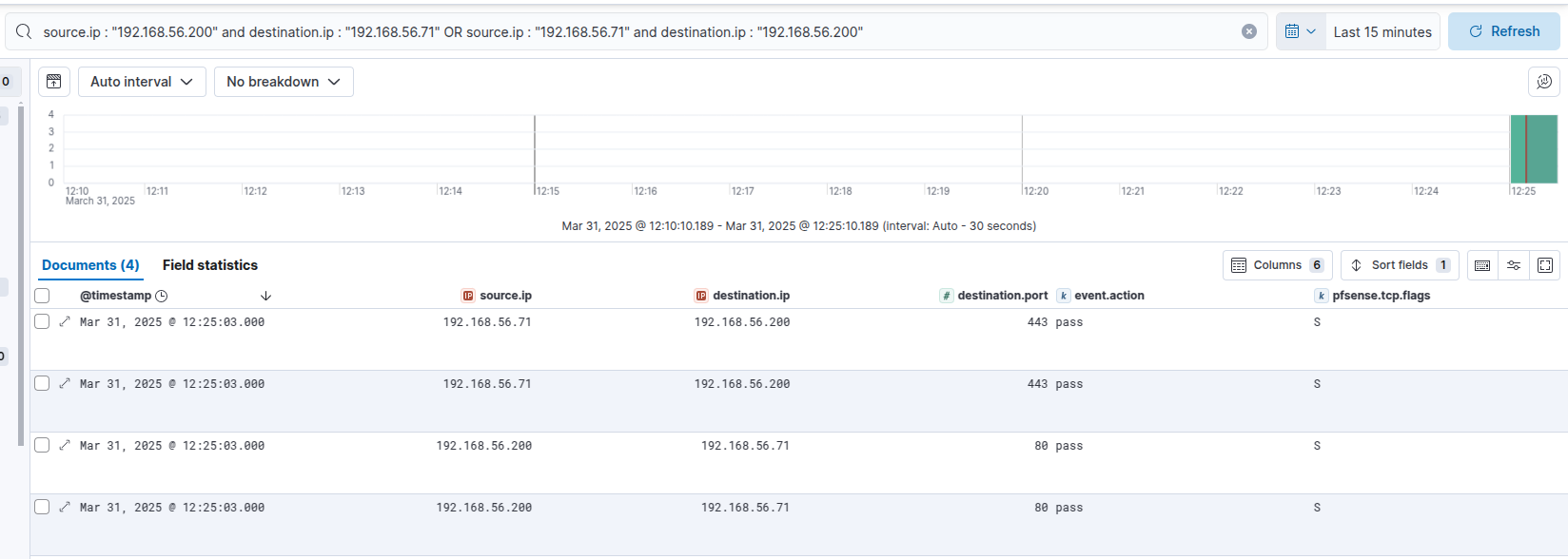Switch to the Field statistics tab
The image size is (1568, 559).
tap(209, 265)
